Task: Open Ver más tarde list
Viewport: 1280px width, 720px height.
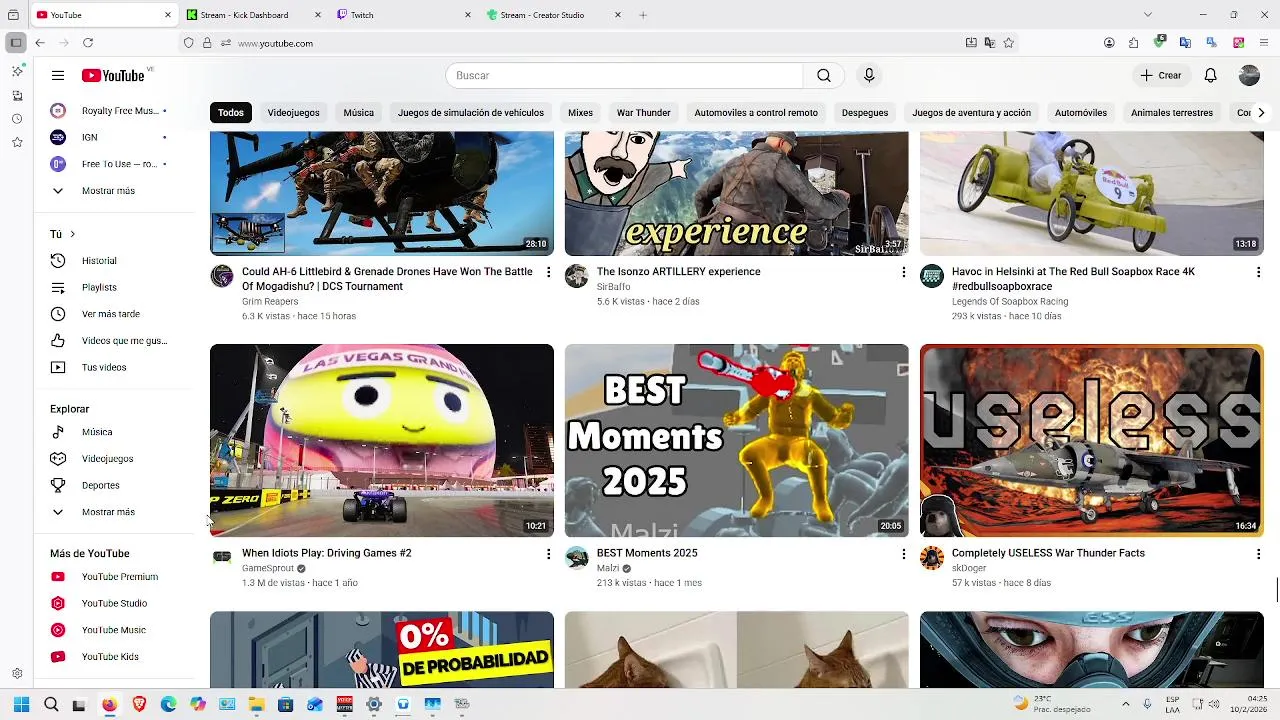Action: [109, 314]
